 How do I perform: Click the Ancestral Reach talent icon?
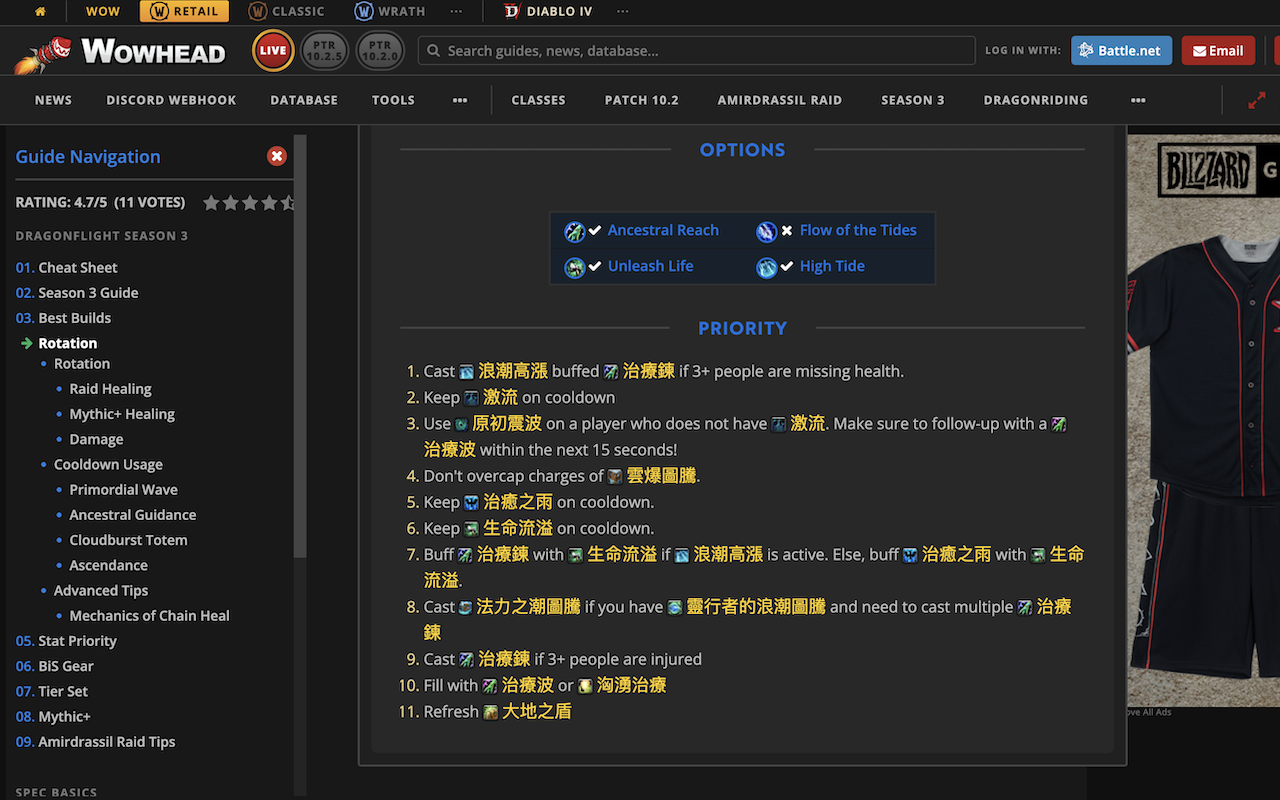click(574, 231)
